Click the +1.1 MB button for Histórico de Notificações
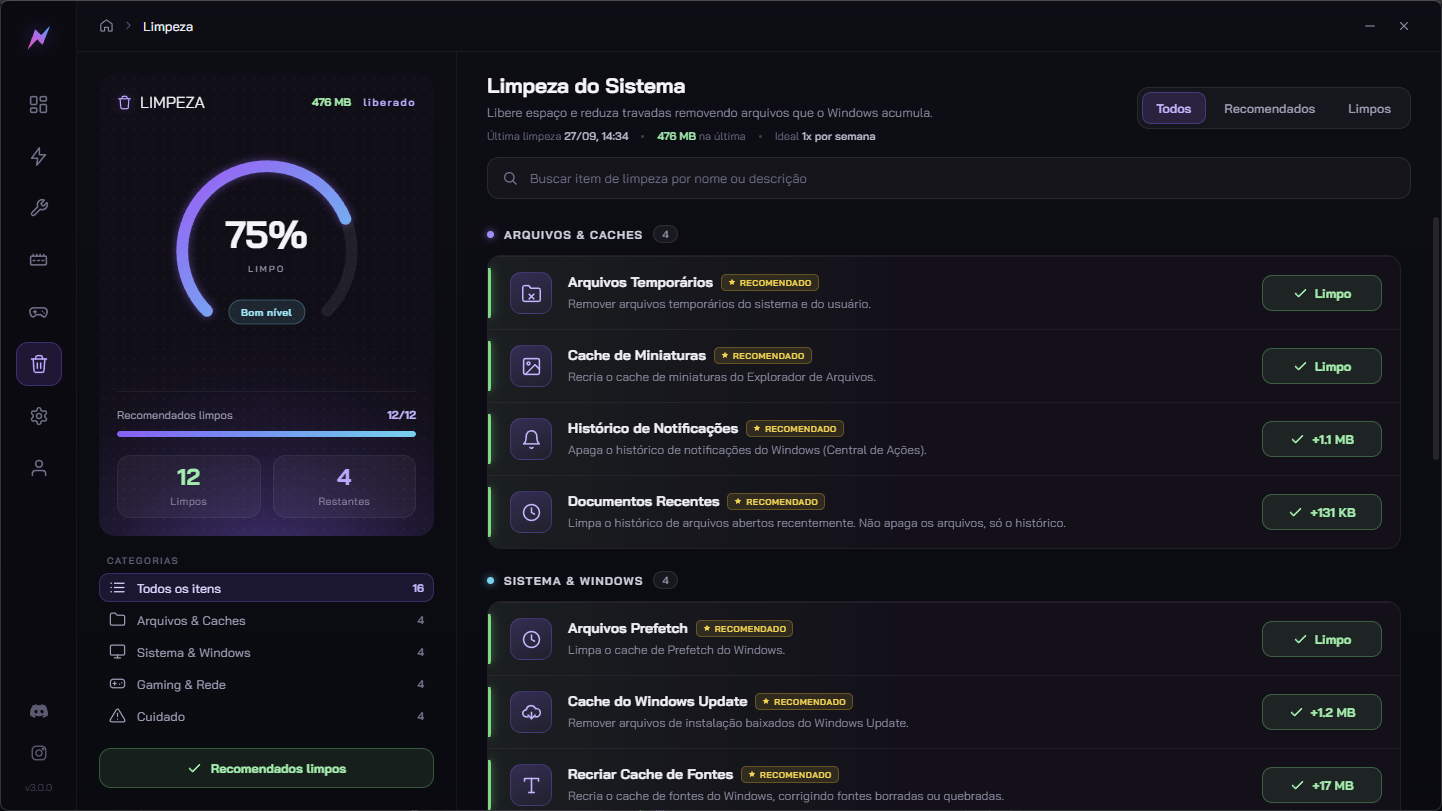Image resolution: width=1442 pixels, height=811 pixels. click(1322, 439)
